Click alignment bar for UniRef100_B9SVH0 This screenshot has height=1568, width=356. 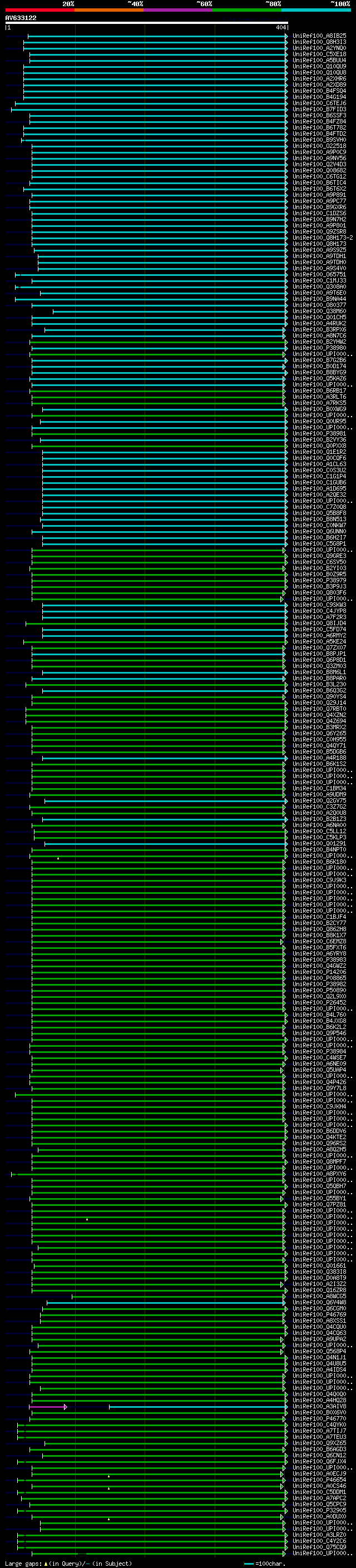click(155, 140)
